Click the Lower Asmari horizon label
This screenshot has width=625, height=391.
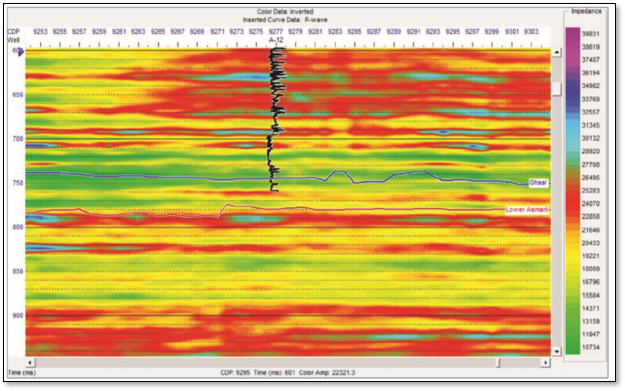(526, 210)
